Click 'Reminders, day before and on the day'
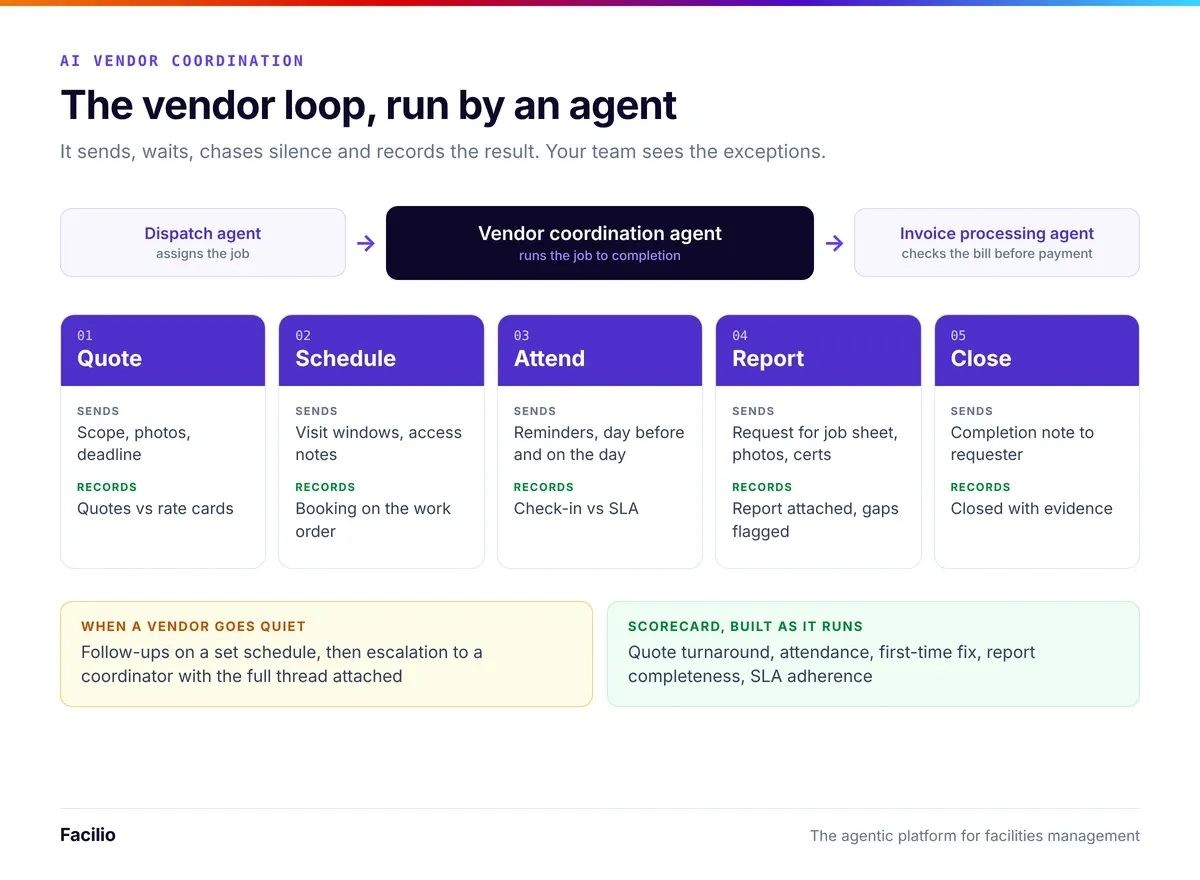Viewport: 1200px width, 880px height. (599, 443)
